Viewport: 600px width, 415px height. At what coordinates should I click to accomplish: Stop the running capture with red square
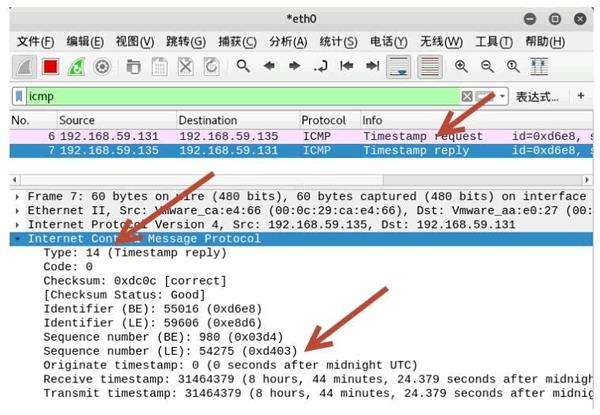tap(51, 67)
